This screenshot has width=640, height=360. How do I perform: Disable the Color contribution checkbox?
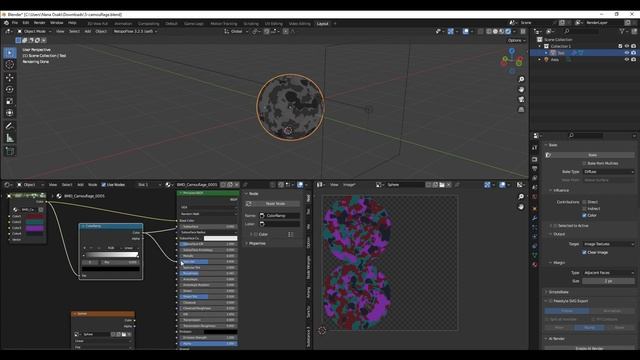point(584,215)
